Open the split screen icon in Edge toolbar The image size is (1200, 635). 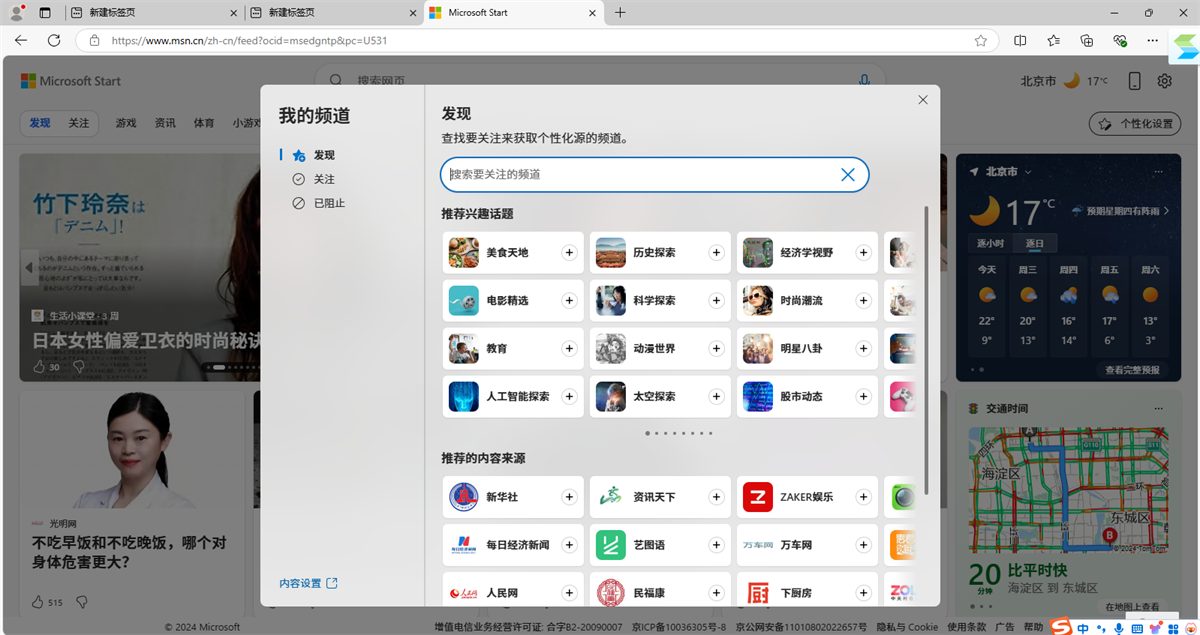1020,41
